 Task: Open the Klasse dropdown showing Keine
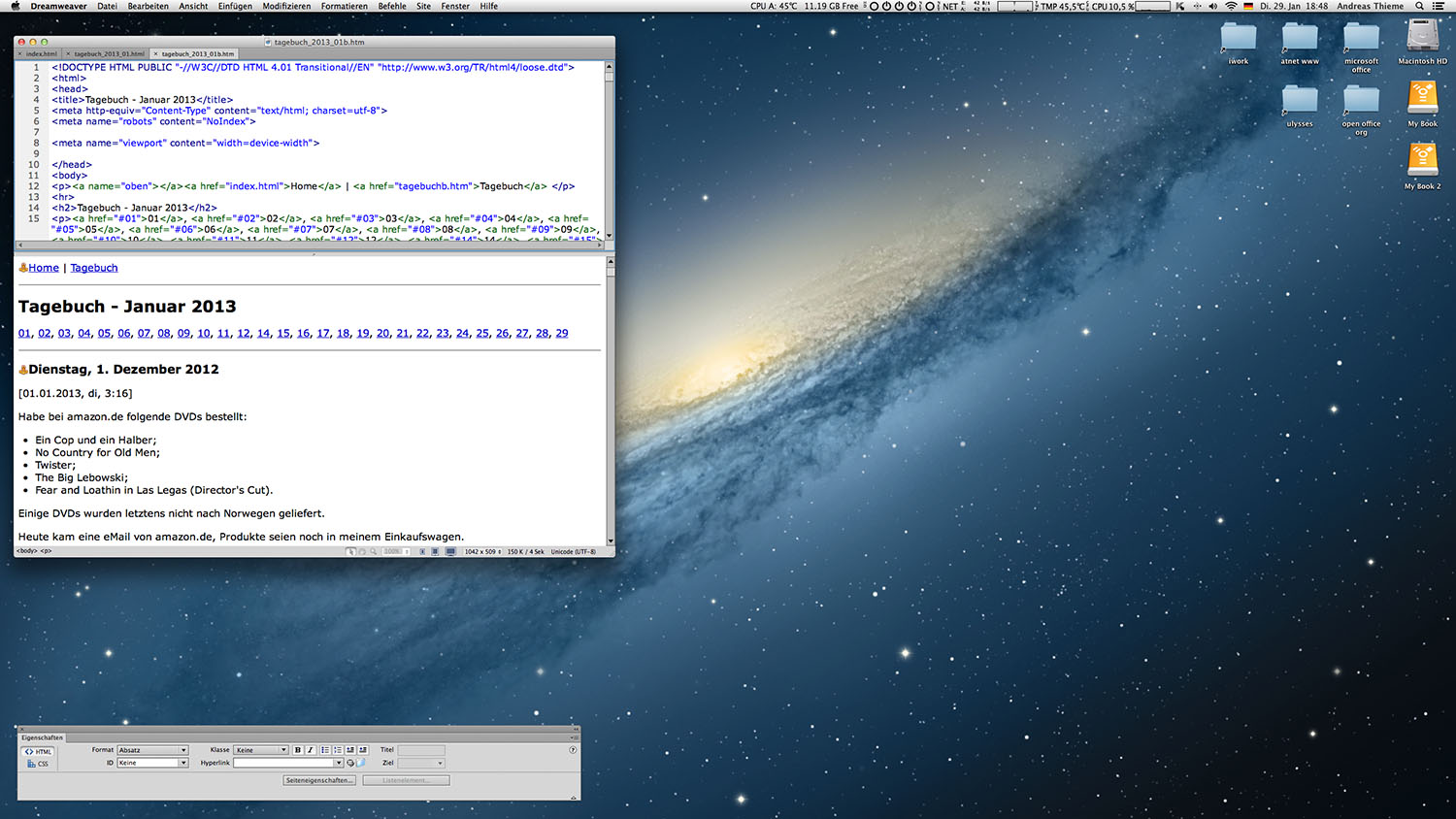(261, 750)
